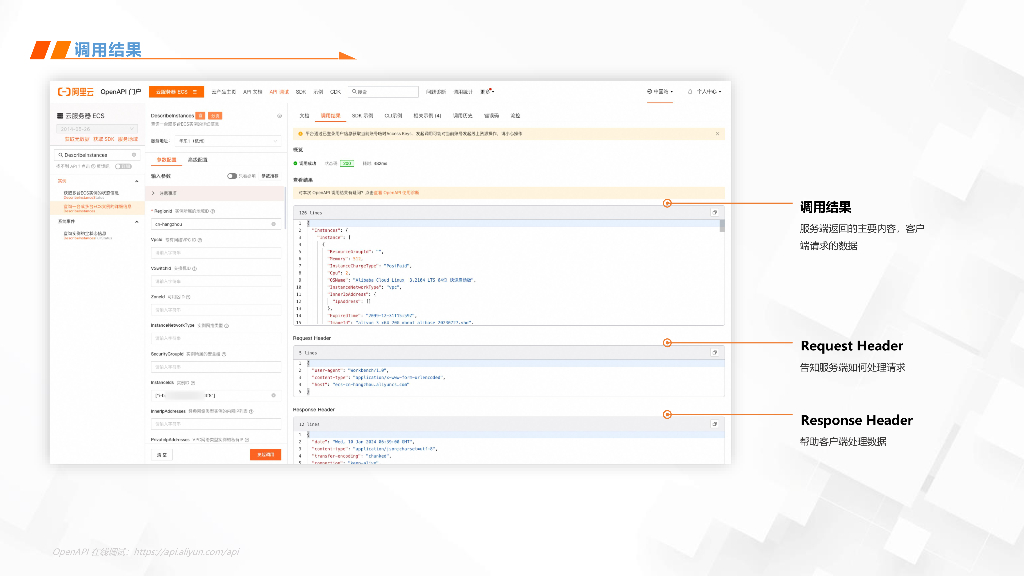This screenshot has width=1024, height=576.
Task: Copy the Response Header code block
Action: coord(714,424)
